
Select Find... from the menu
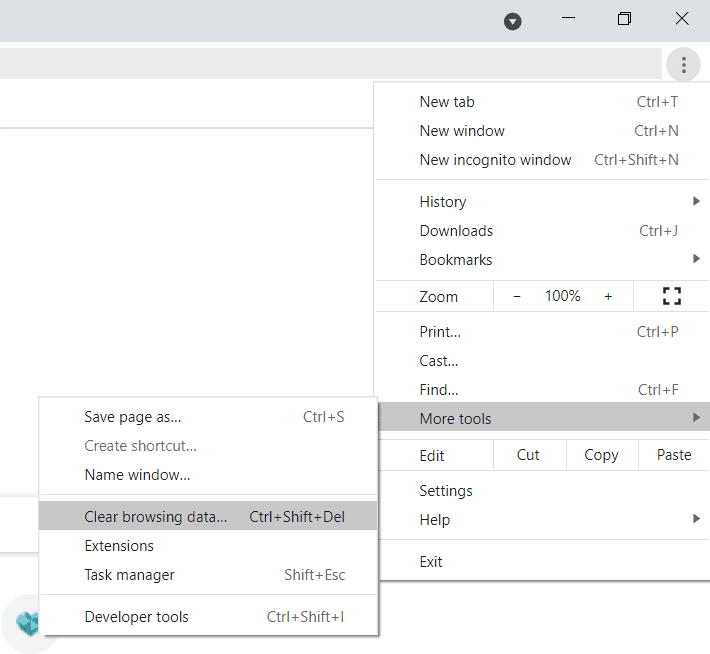coord(542,390)
